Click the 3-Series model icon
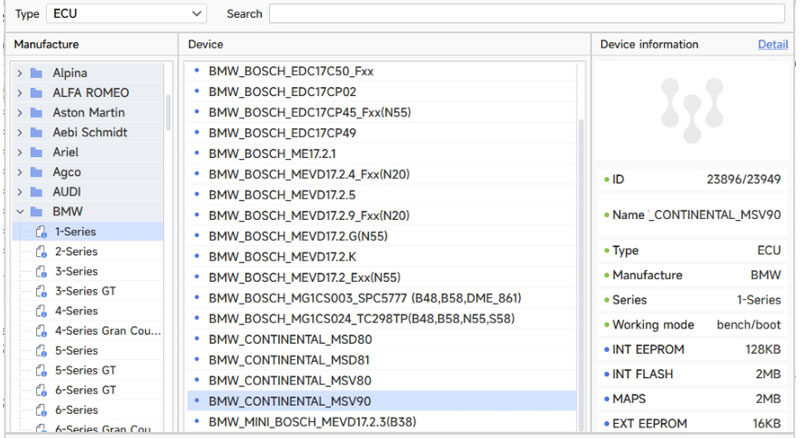The width and height of the screenshot is (800, 438). pyautogui.click(x=41, y=272)
